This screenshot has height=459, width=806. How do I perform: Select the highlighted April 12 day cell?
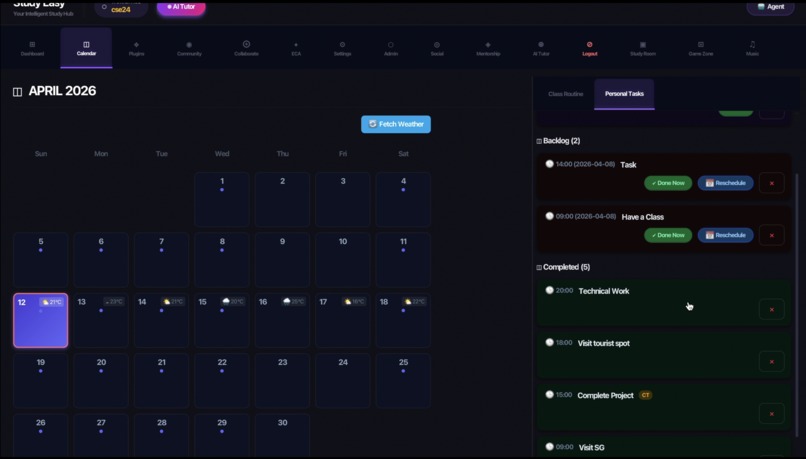coord(41,321)
